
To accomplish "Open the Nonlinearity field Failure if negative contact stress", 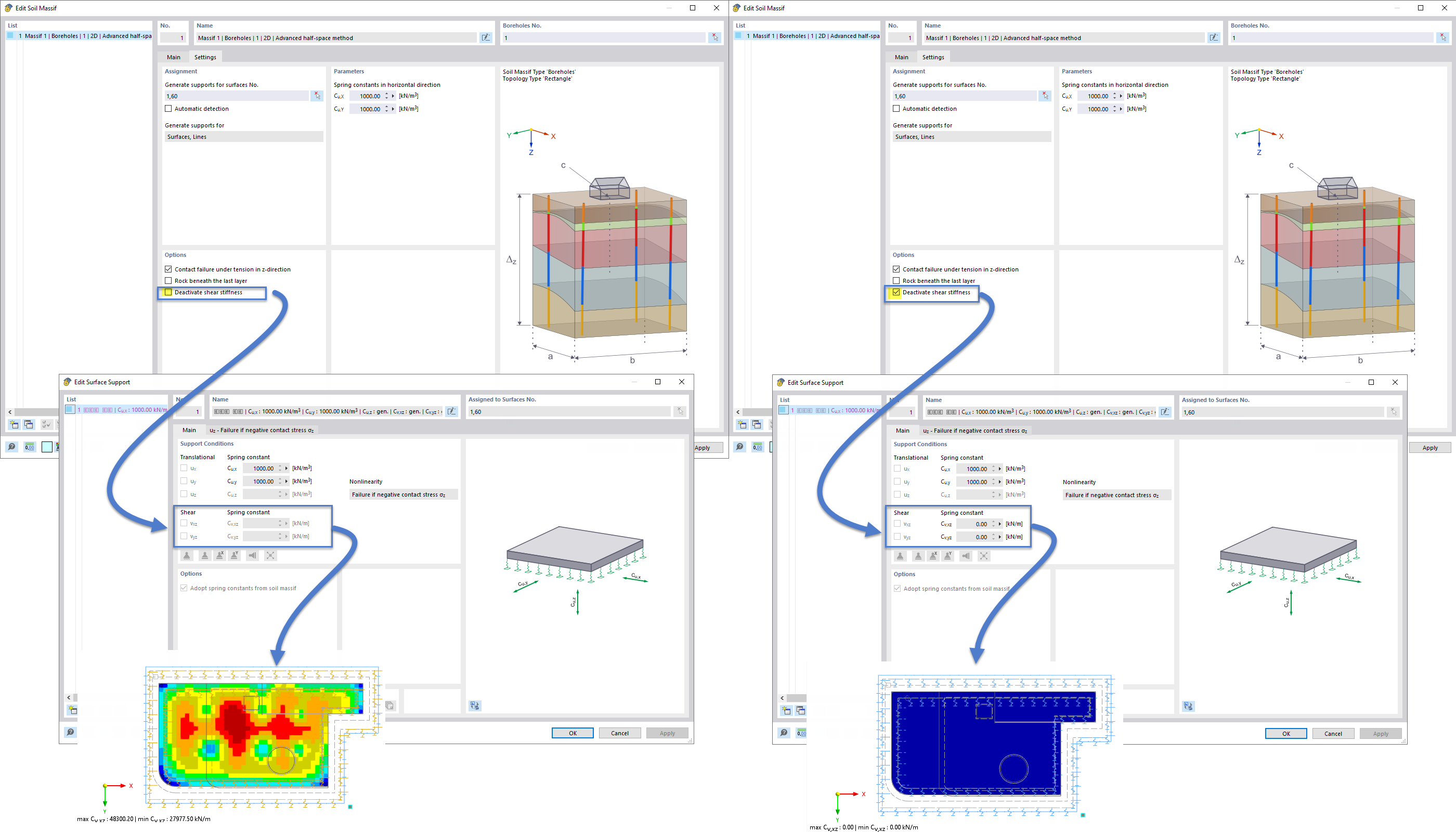I will click(x=402, y=495).
